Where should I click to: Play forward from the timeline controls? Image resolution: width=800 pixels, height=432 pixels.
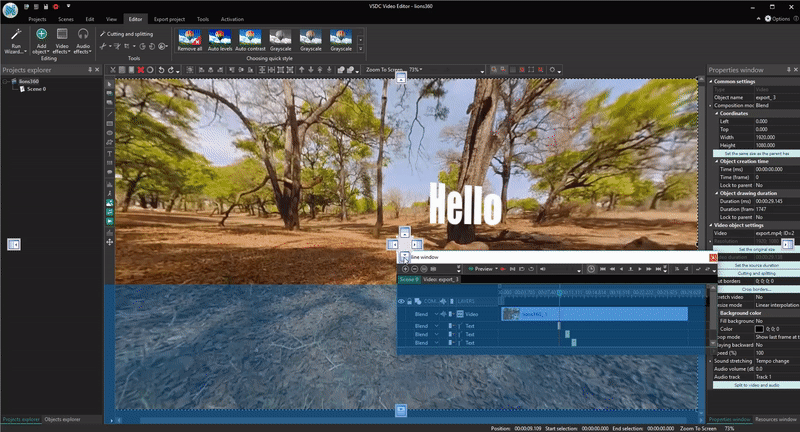coord(640,269)
